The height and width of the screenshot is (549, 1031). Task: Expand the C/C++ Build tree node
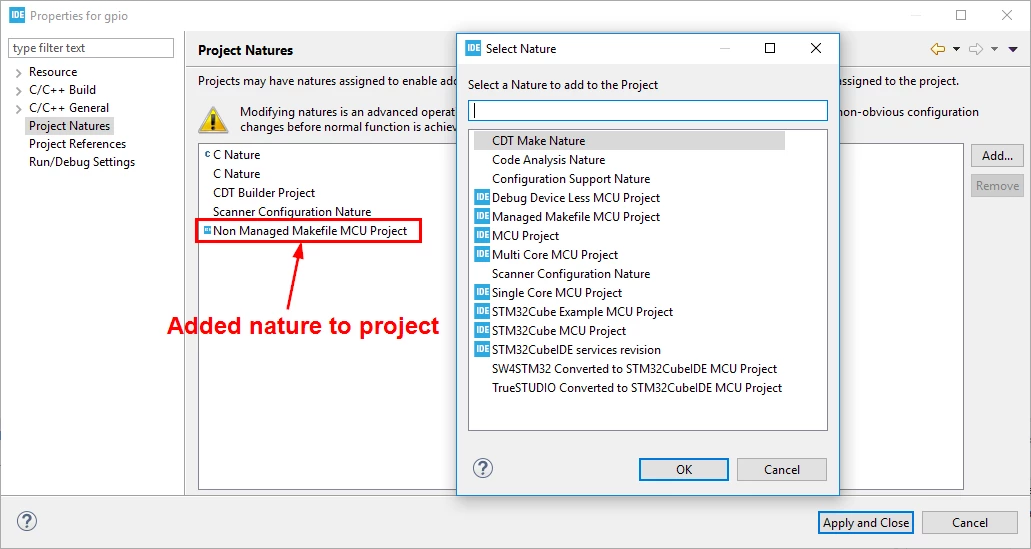coord(18,91)
